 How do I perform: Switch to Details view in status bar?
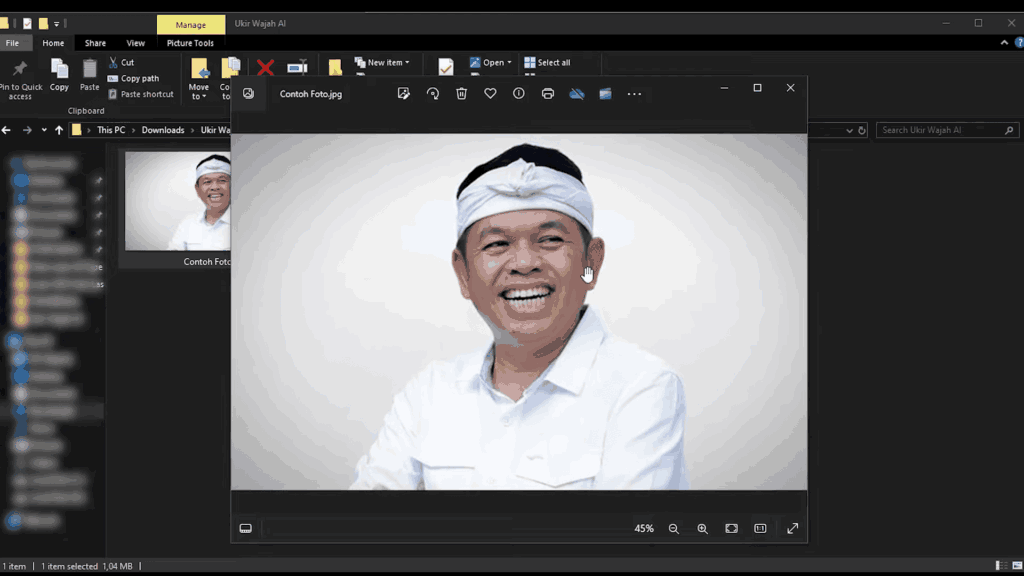tap(1001, 566)
